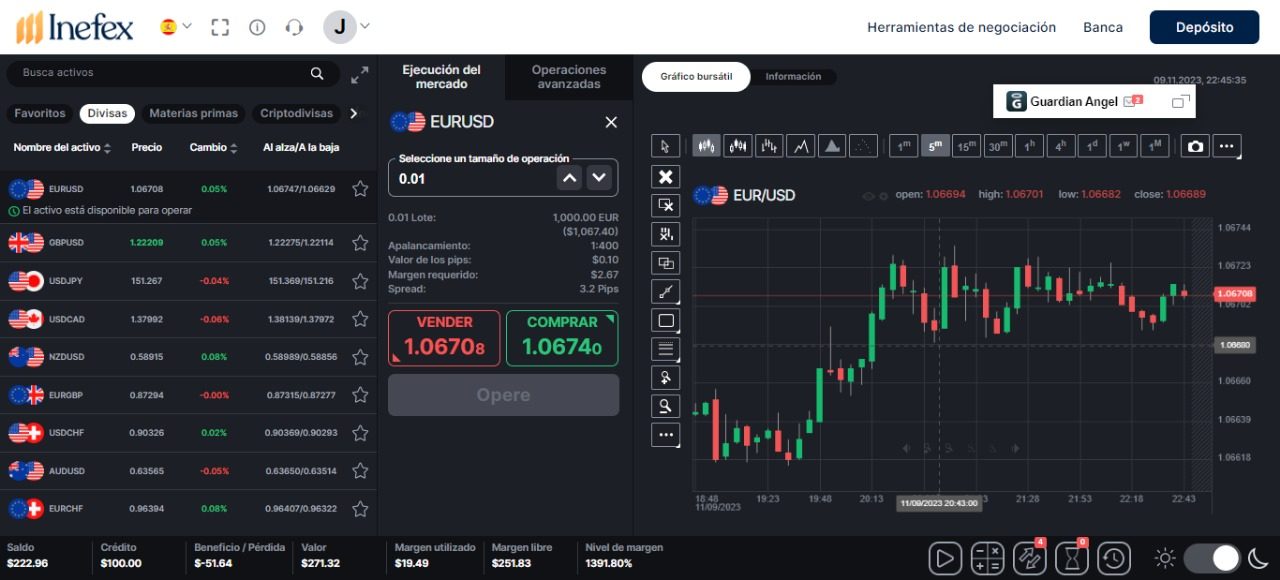Open the Spanish language flag dropdown
Viewport: 1280px width, 580px height.
[176, 28]
